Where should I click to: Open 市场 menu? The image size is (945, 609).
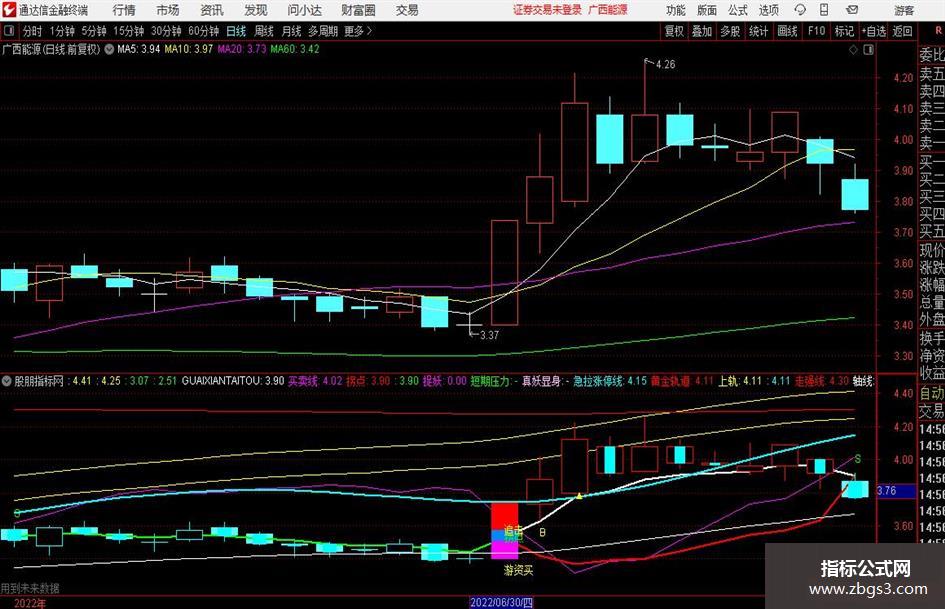[168, 10]
